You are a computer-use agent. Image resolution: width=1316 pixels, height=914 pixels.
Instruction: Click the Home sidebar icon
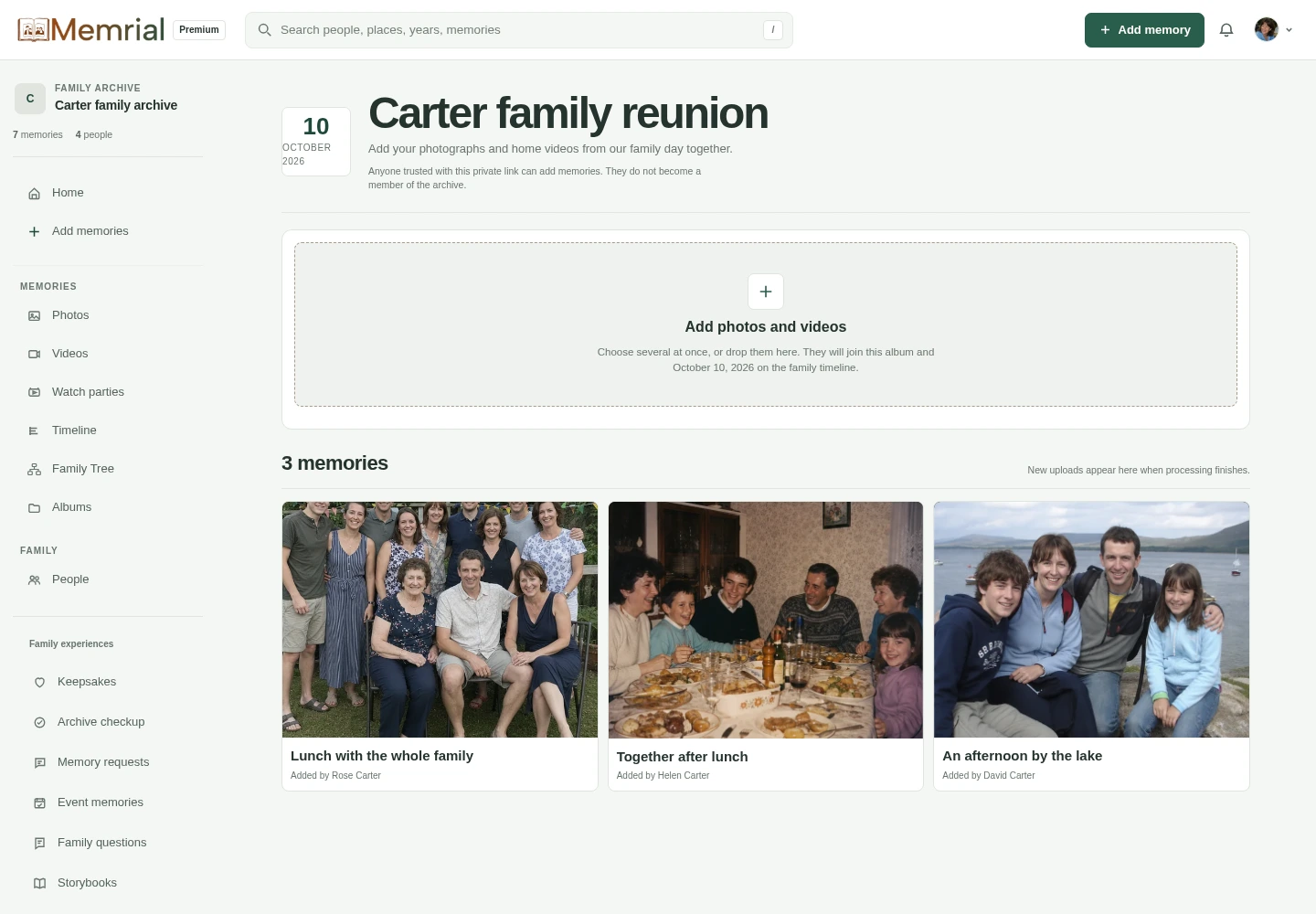click(35, 193)
